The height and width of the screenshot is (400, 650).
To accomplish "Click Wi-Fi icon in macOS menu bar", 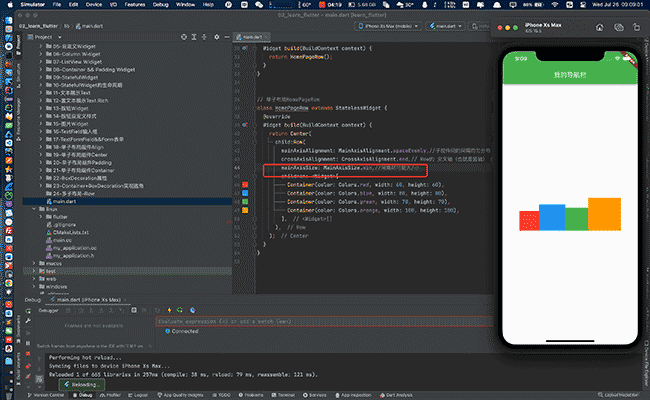I will point(555,5).
